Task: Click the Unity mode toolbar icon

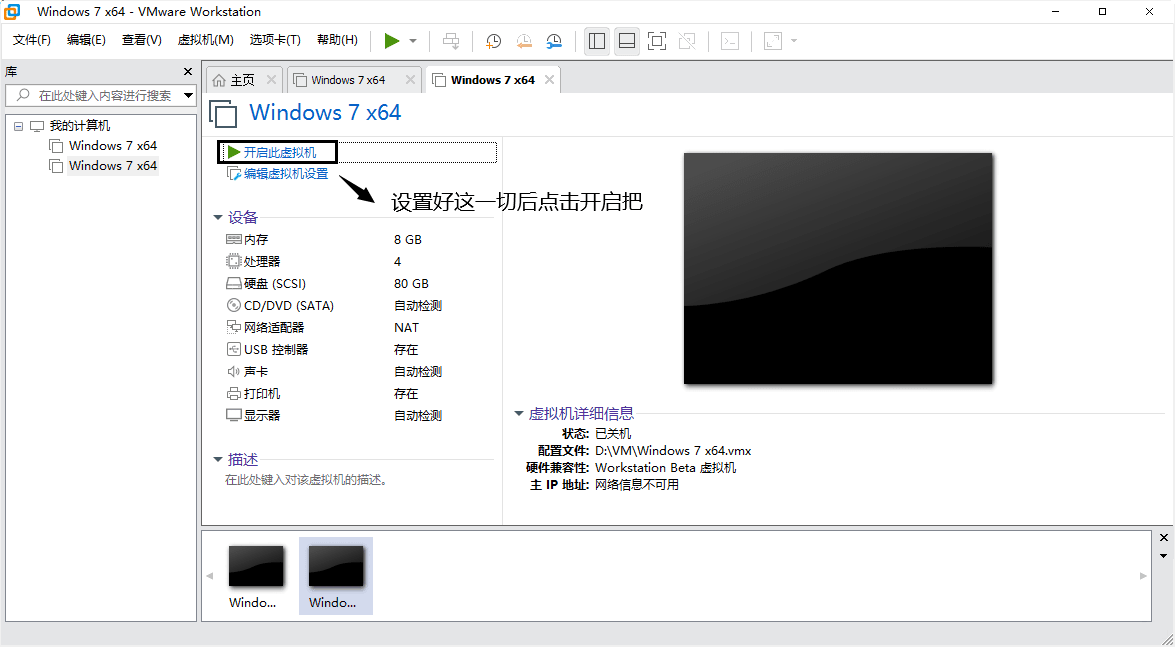Action: pyautogui.click(x=687, y=41)
